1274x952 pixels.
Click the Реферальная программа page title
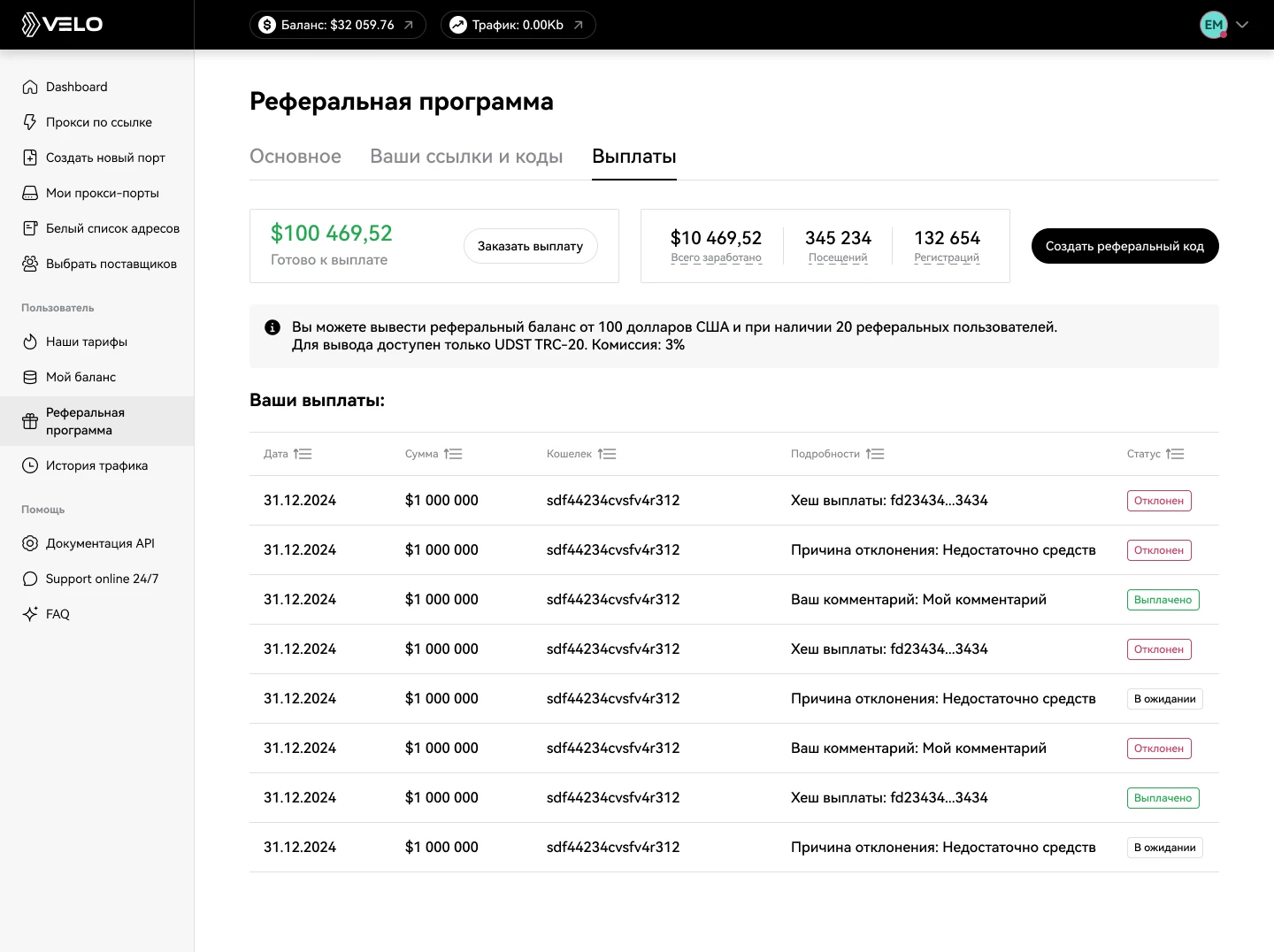402,102
